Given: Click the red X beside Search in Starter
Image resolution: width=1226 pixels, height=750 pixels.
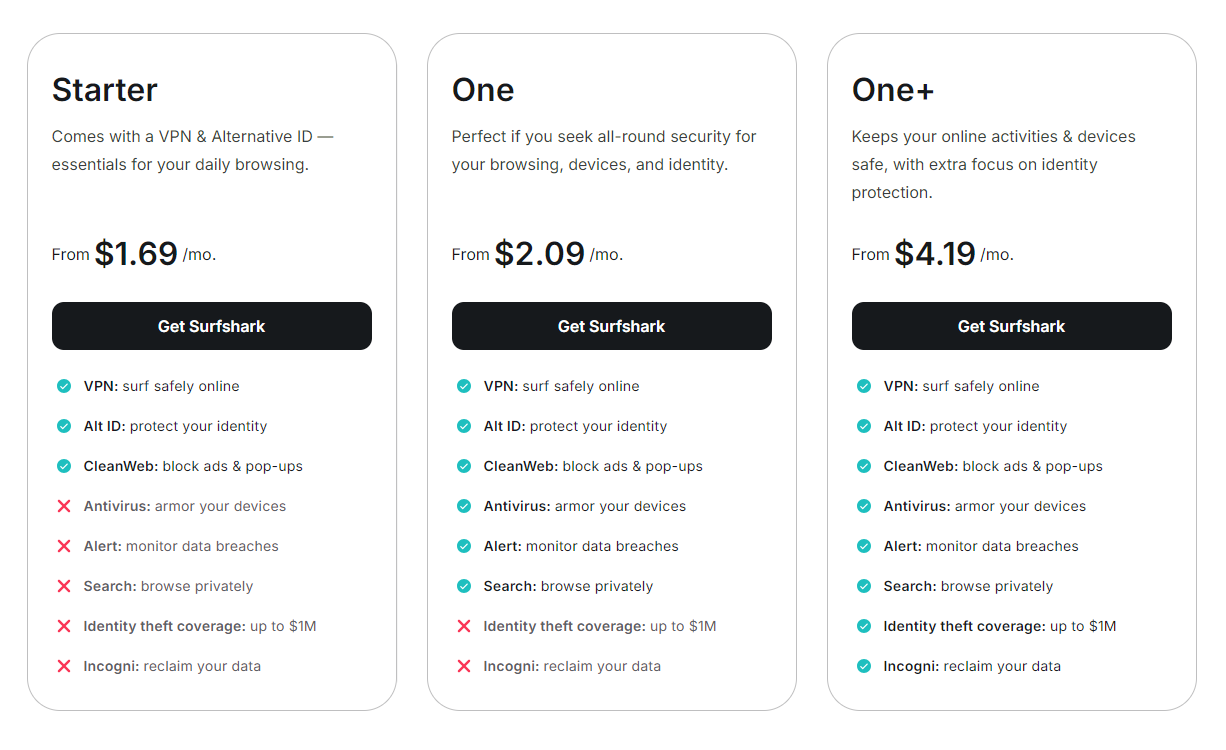Looking at the screenshot, I should (64, 586).
